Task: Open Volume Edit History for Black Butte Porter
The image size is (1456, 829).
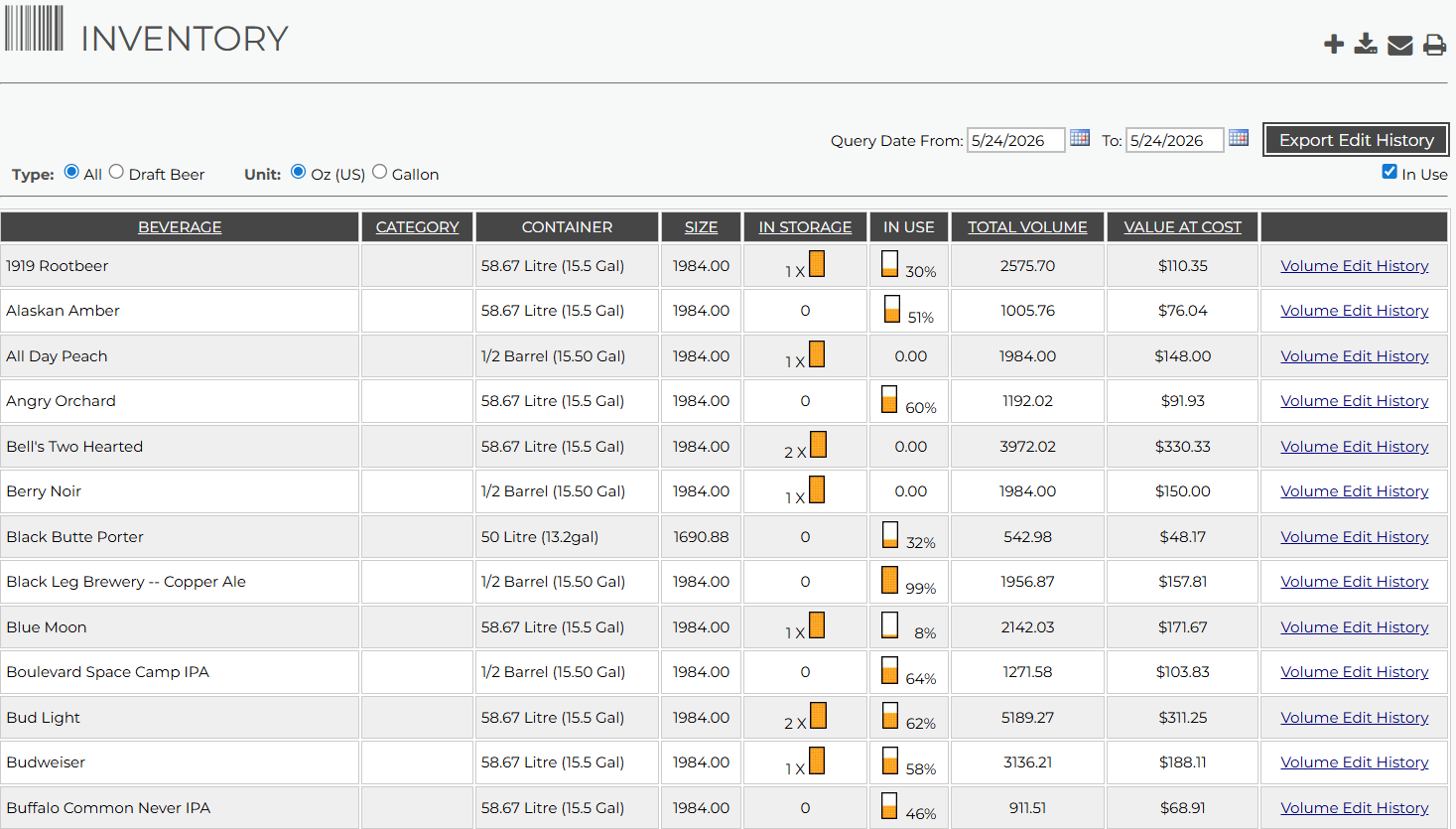Action: tap(1354, 537)
